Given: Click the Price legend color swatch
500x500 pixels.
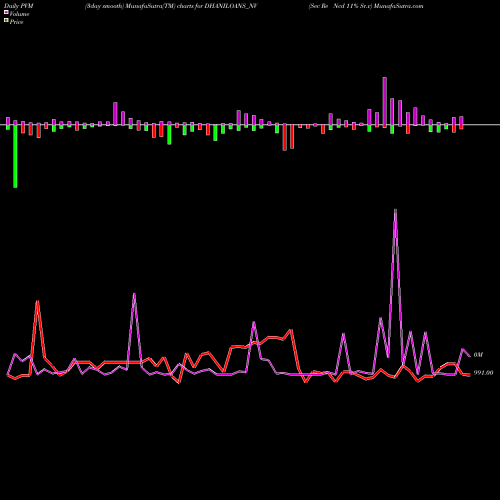Looking at the screenshot, I should pyautogui.click(x=6, y=21).
